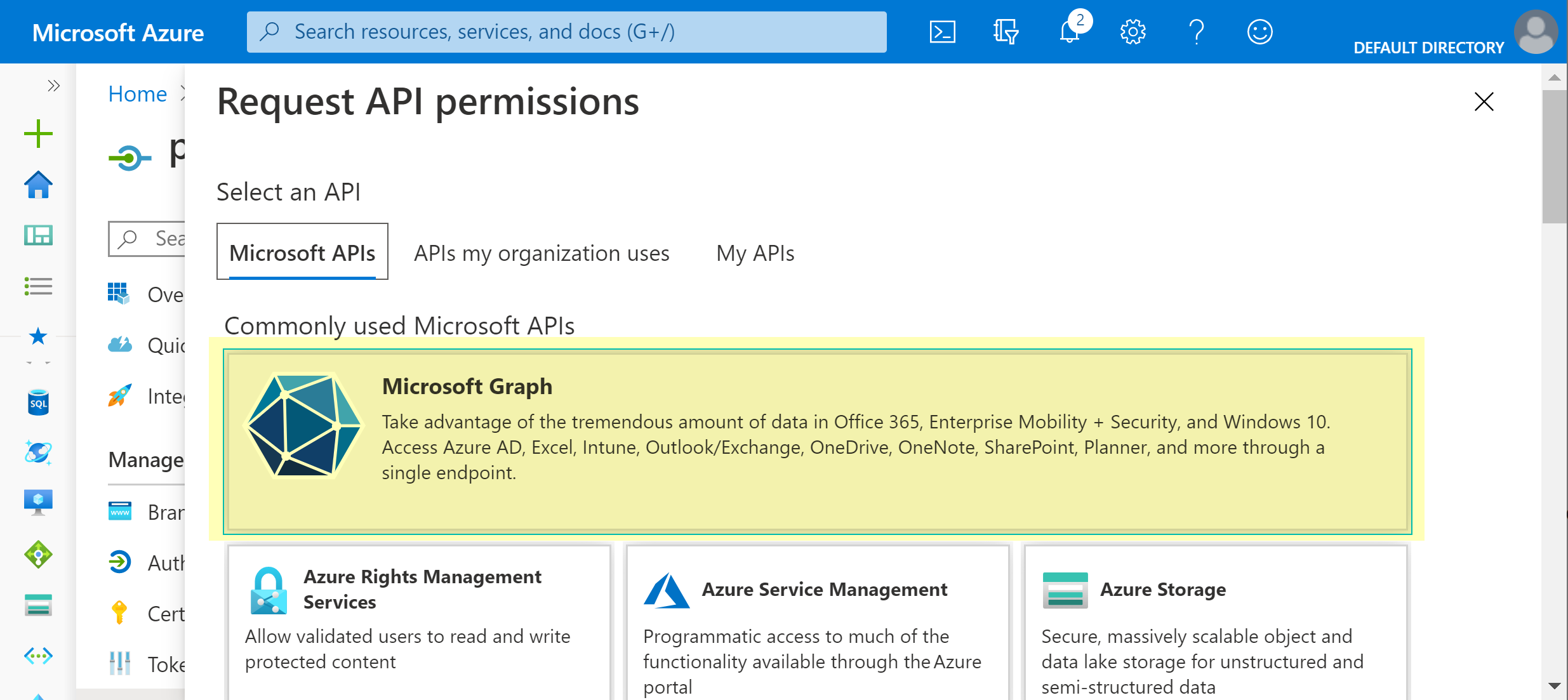Navigate to Home via the breadcrumb link

[137, 93]
